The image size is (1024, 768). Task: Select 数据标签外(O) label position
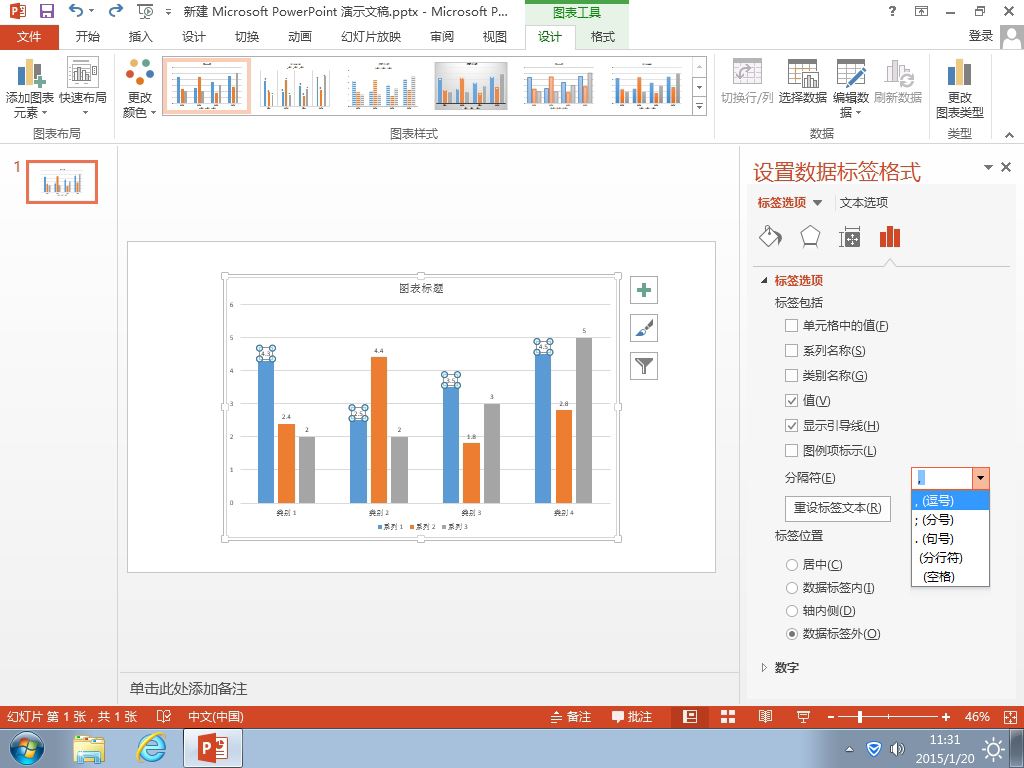792,633
